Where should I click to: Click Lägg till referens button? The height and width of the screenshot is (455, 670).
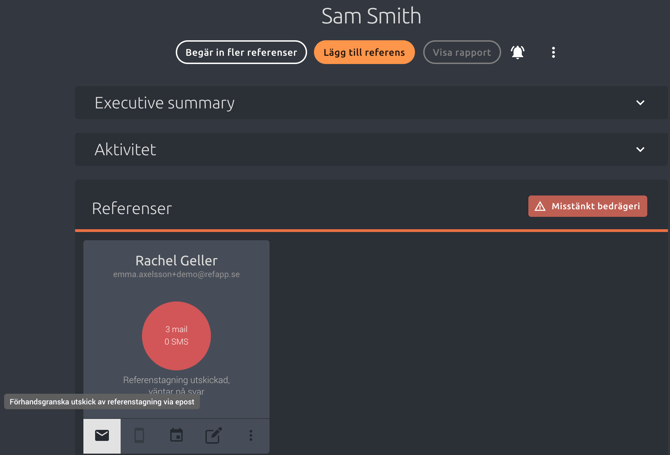pos(364,52)
